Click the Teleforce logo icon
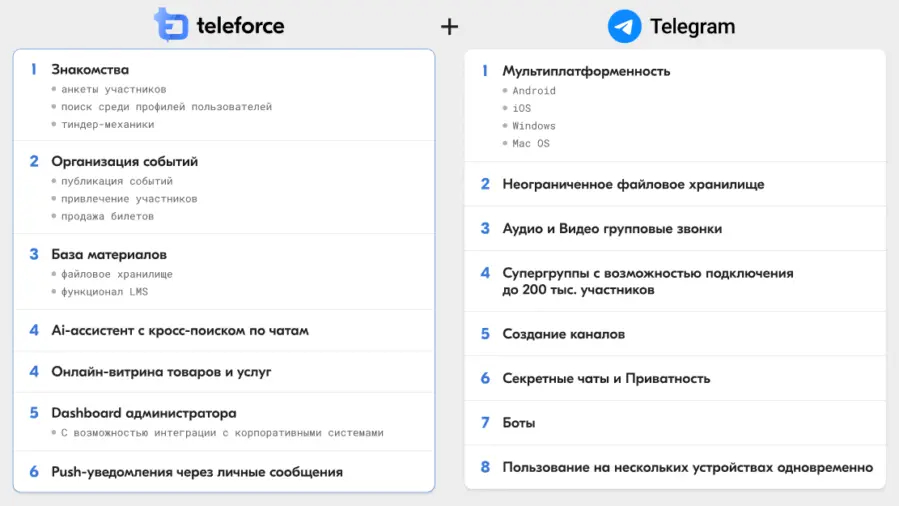Viewport: 899px width, 506px height. 171,25
